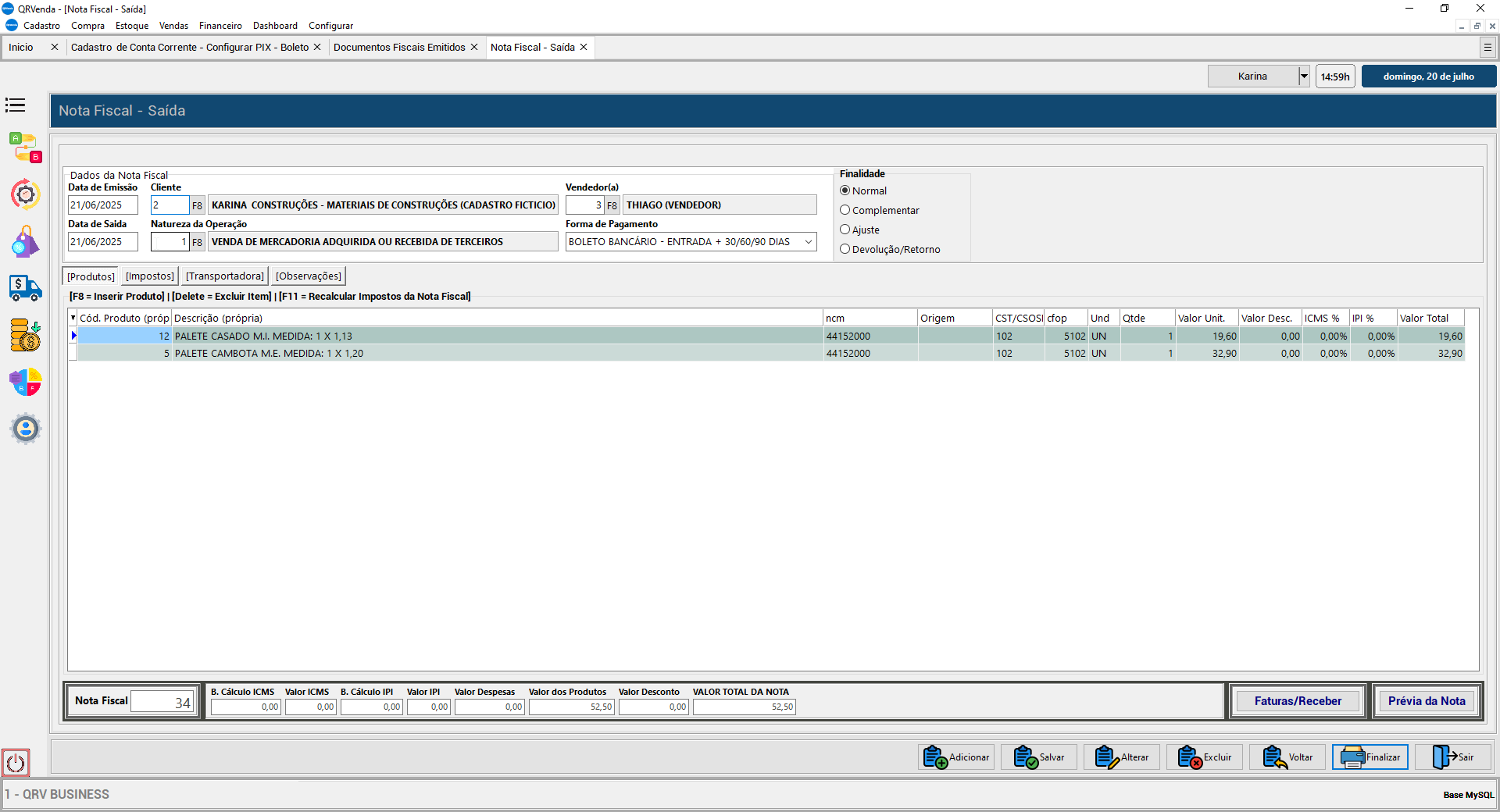Open the pie chart dashboard icon
The image size is (1500, 812).
click(x=25, y=383)
